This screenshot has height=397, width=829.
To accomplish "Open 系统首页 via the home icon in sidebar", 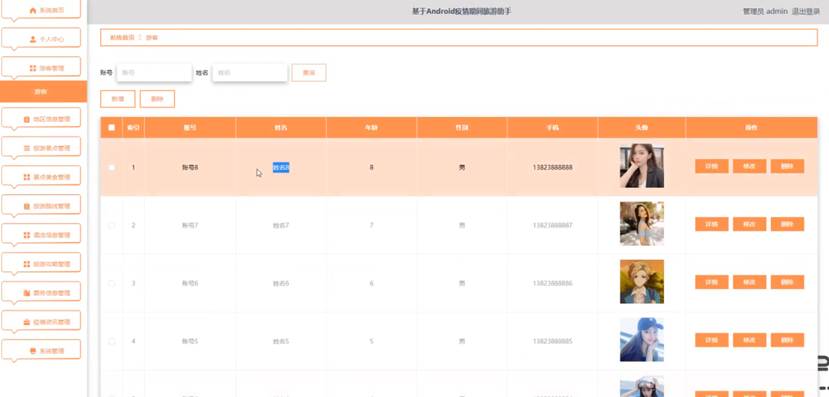I will click(x=33, y=11).
